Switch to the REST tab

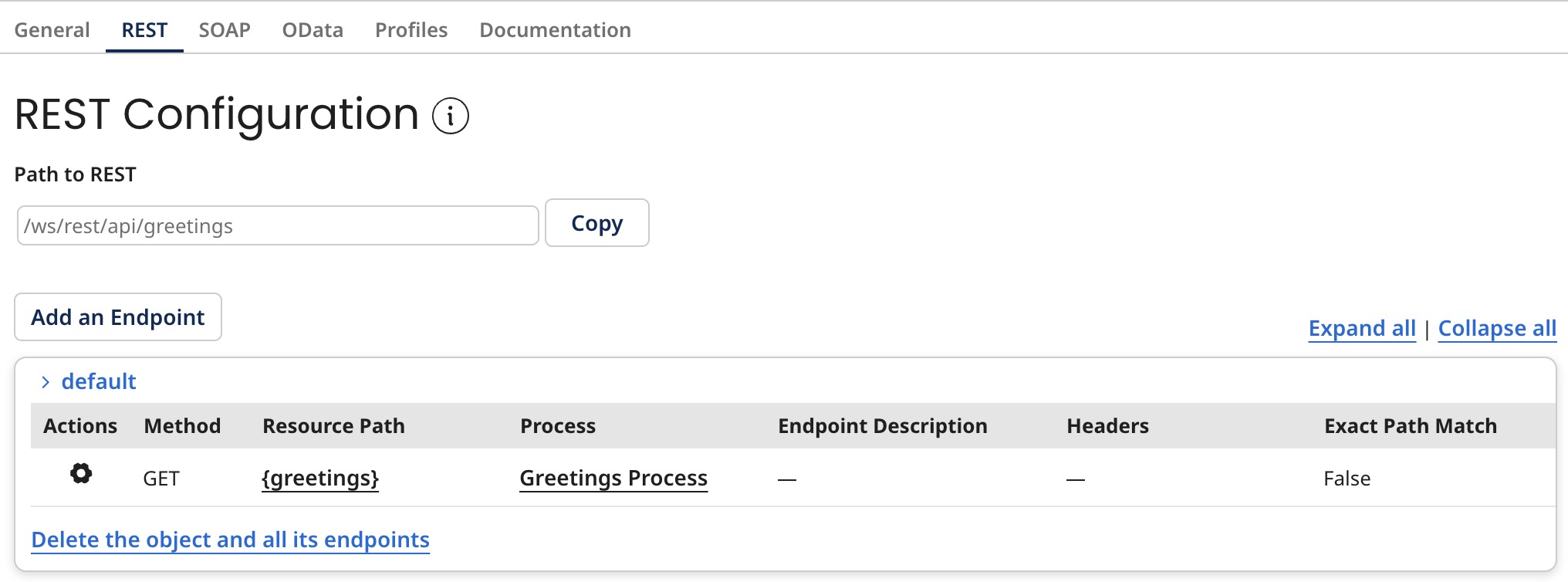(x=144, y=30)
